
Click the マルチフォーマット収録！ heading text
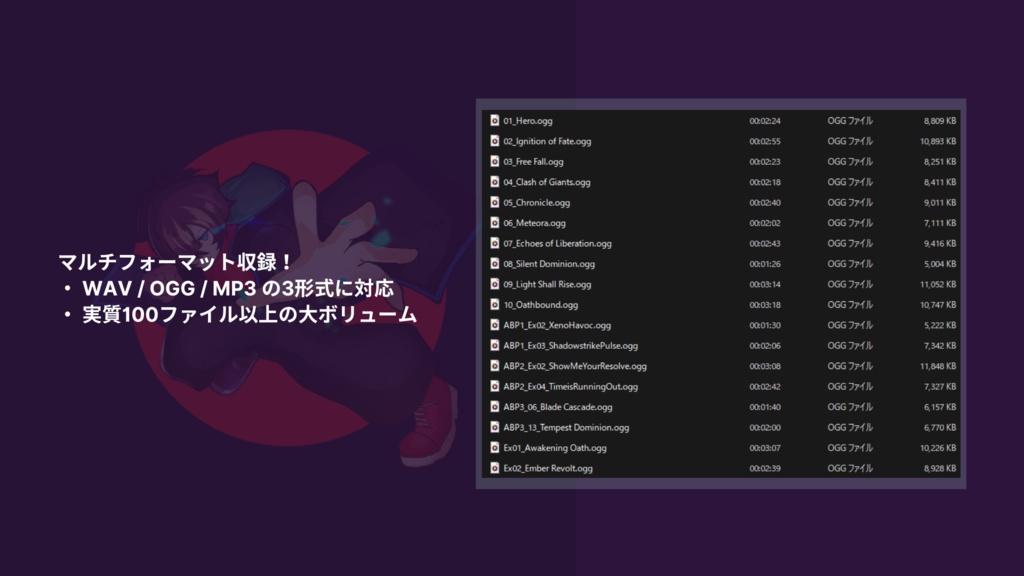(176, 263)
